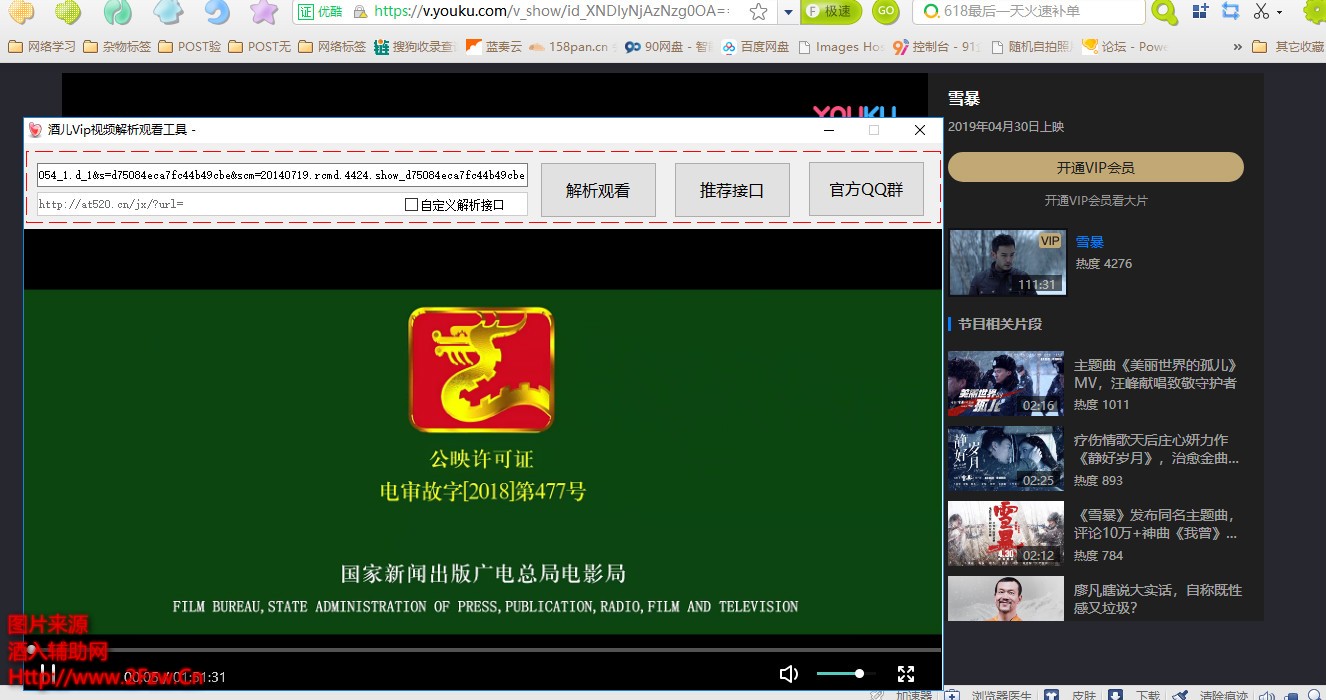Open the browser extensions grid icon
1326x700 pixels.
click(1201, 12)
